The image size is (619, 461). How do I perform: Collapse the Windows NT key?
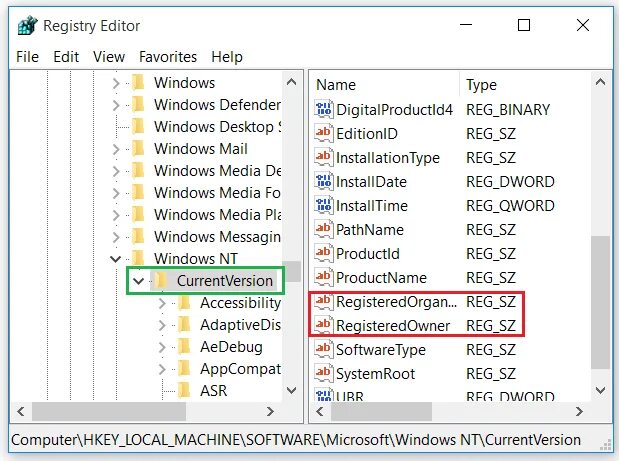[x=115, y=259]
